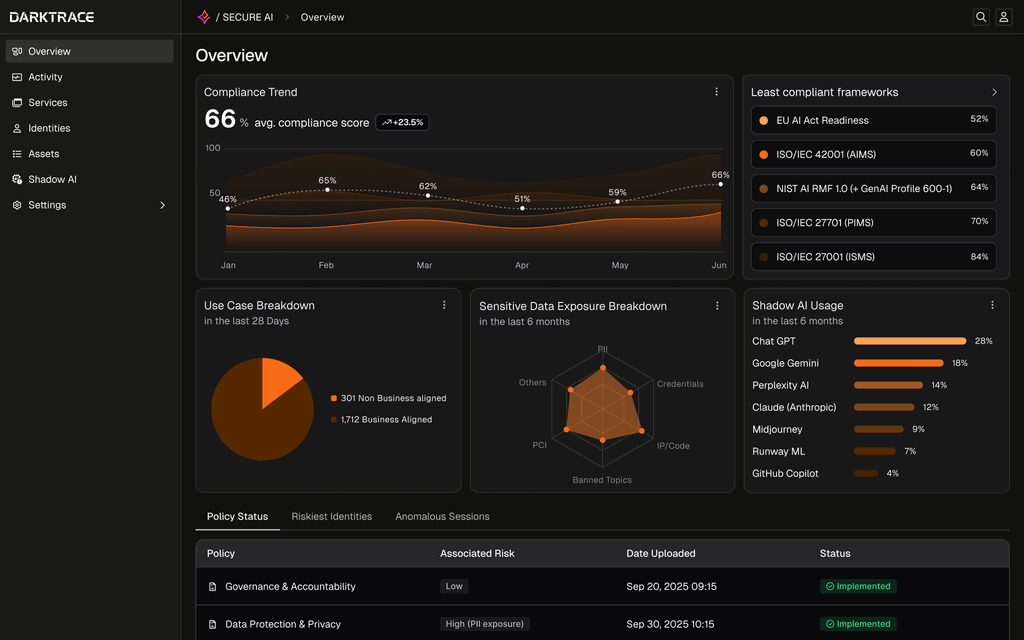Click the Associated Risk column header

point(477,553)
